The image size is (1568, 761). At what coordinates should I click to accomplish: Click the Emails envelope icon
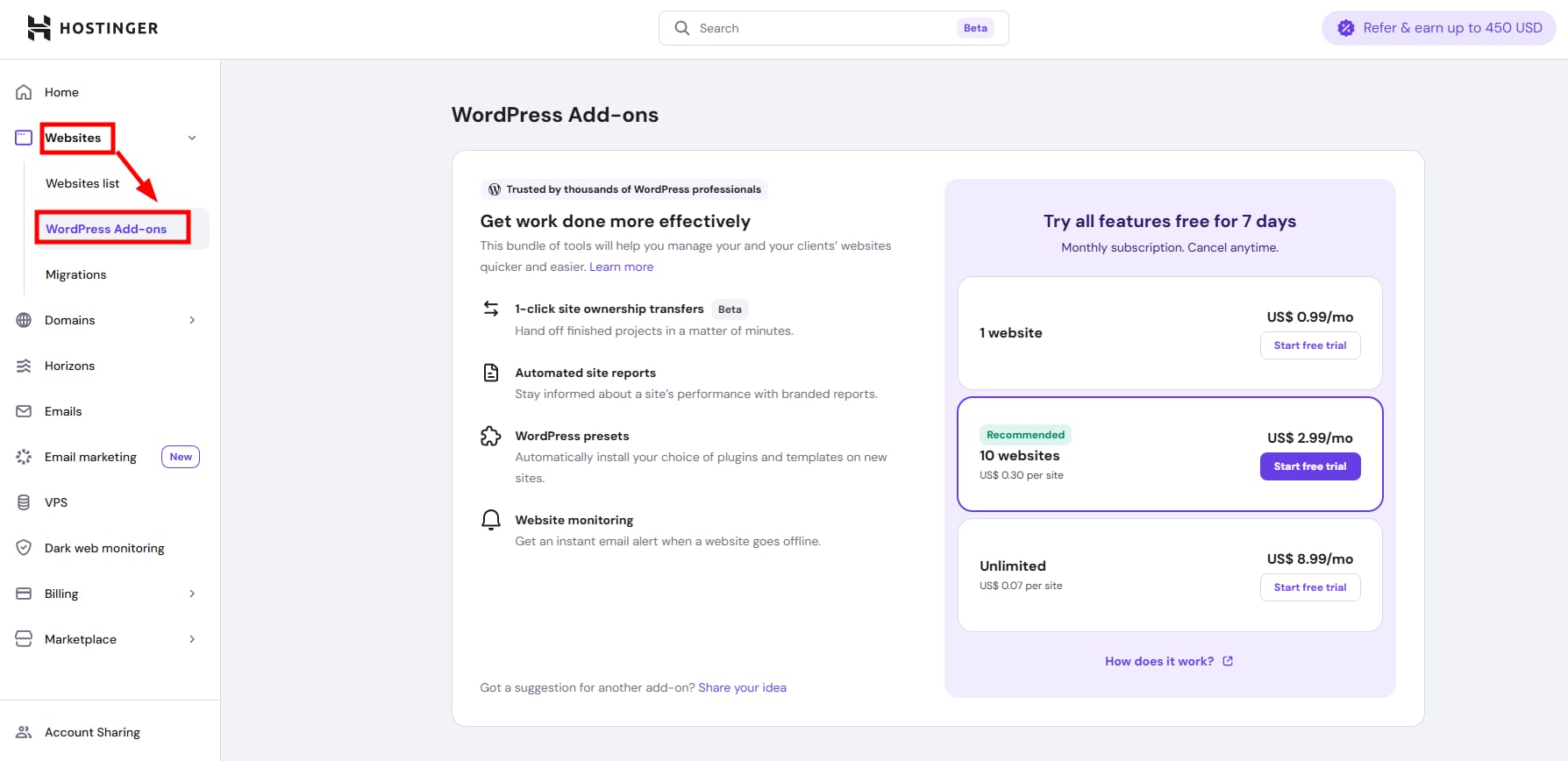click(x=24, y=411)
